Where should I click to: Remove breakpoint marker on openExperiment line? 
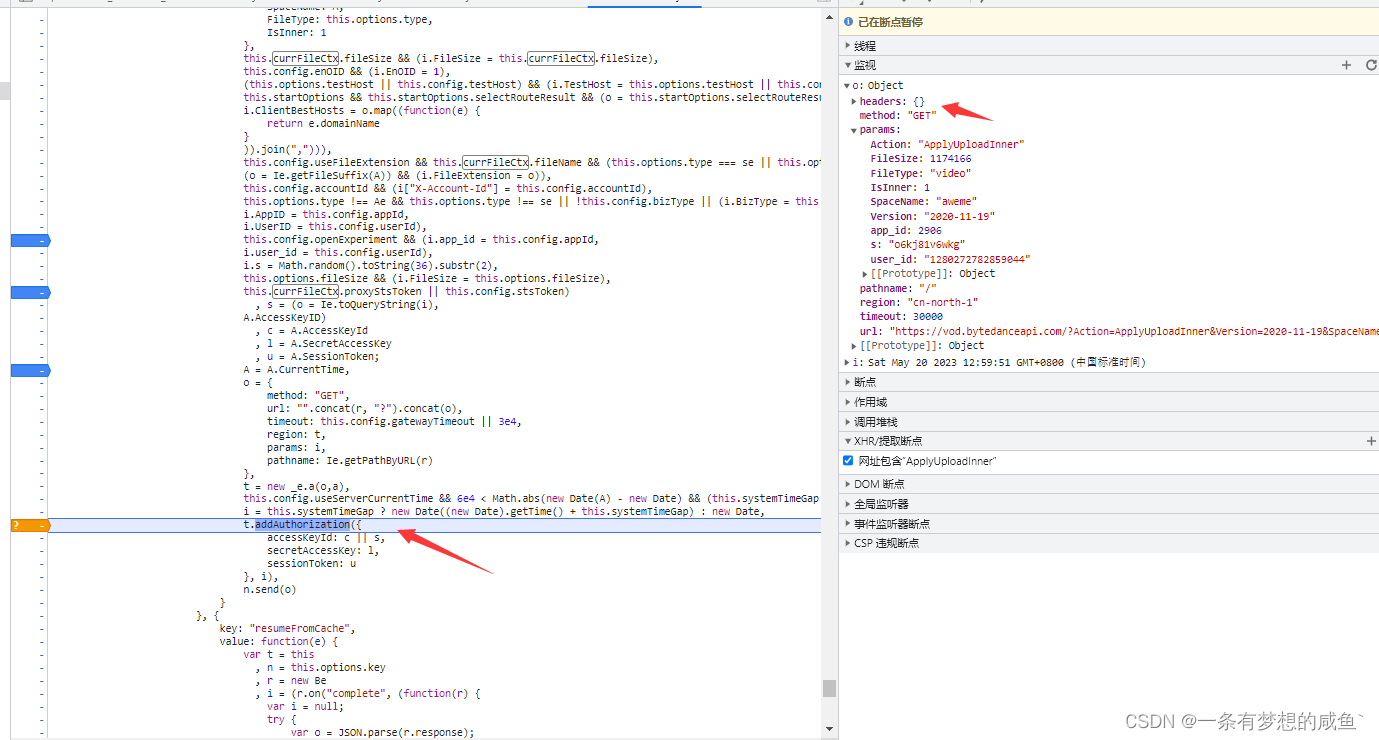coord(29,240)
